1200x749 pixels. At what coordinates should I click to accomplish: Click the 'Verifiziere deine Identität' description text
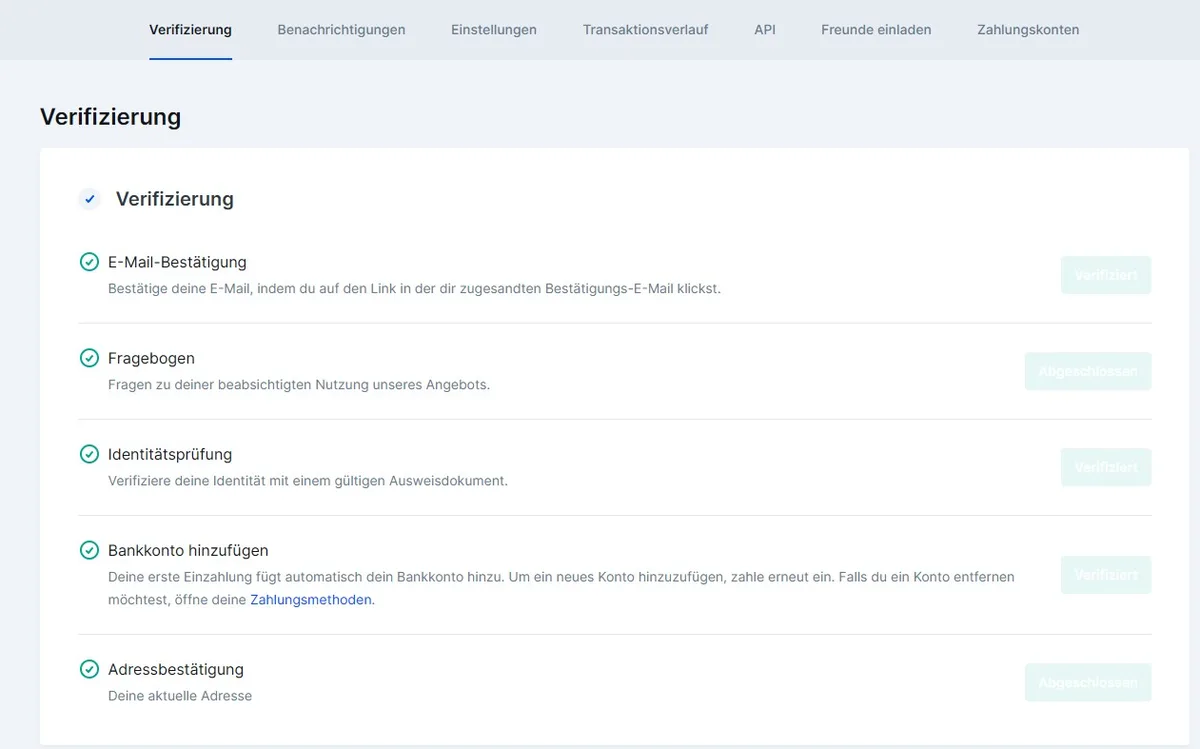coord(308,480)
